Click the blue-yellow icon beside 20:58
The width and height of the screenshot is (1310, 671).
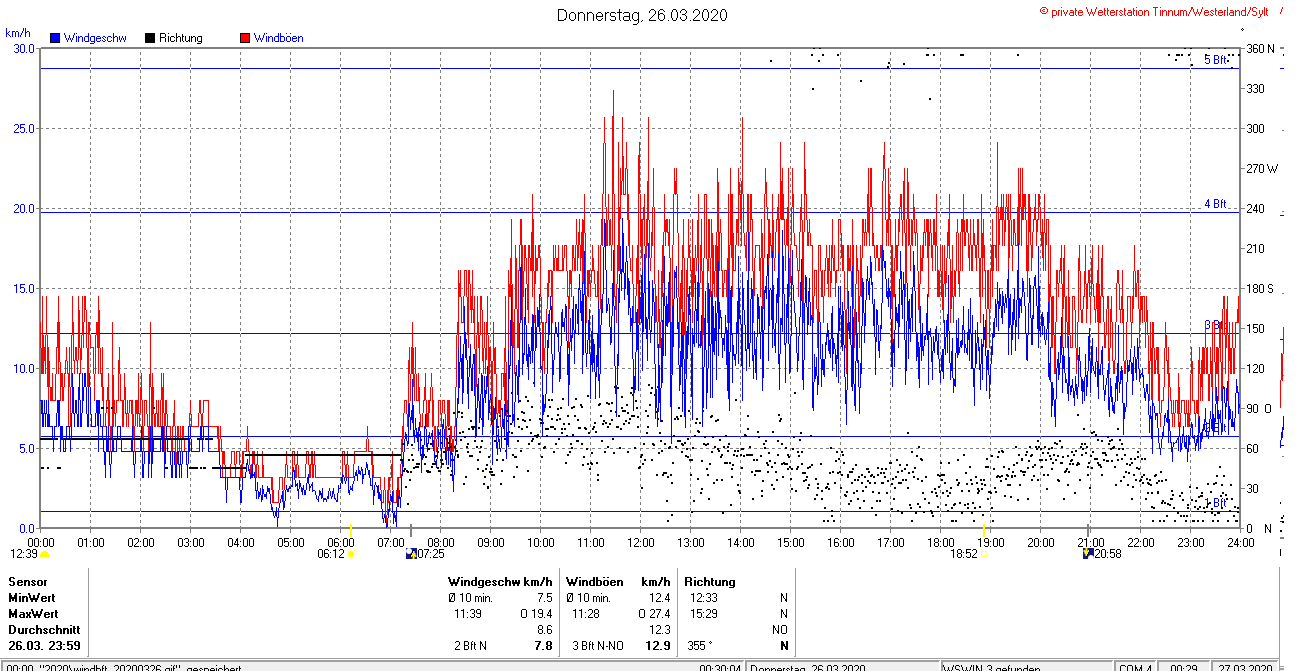click(1088, 553)
